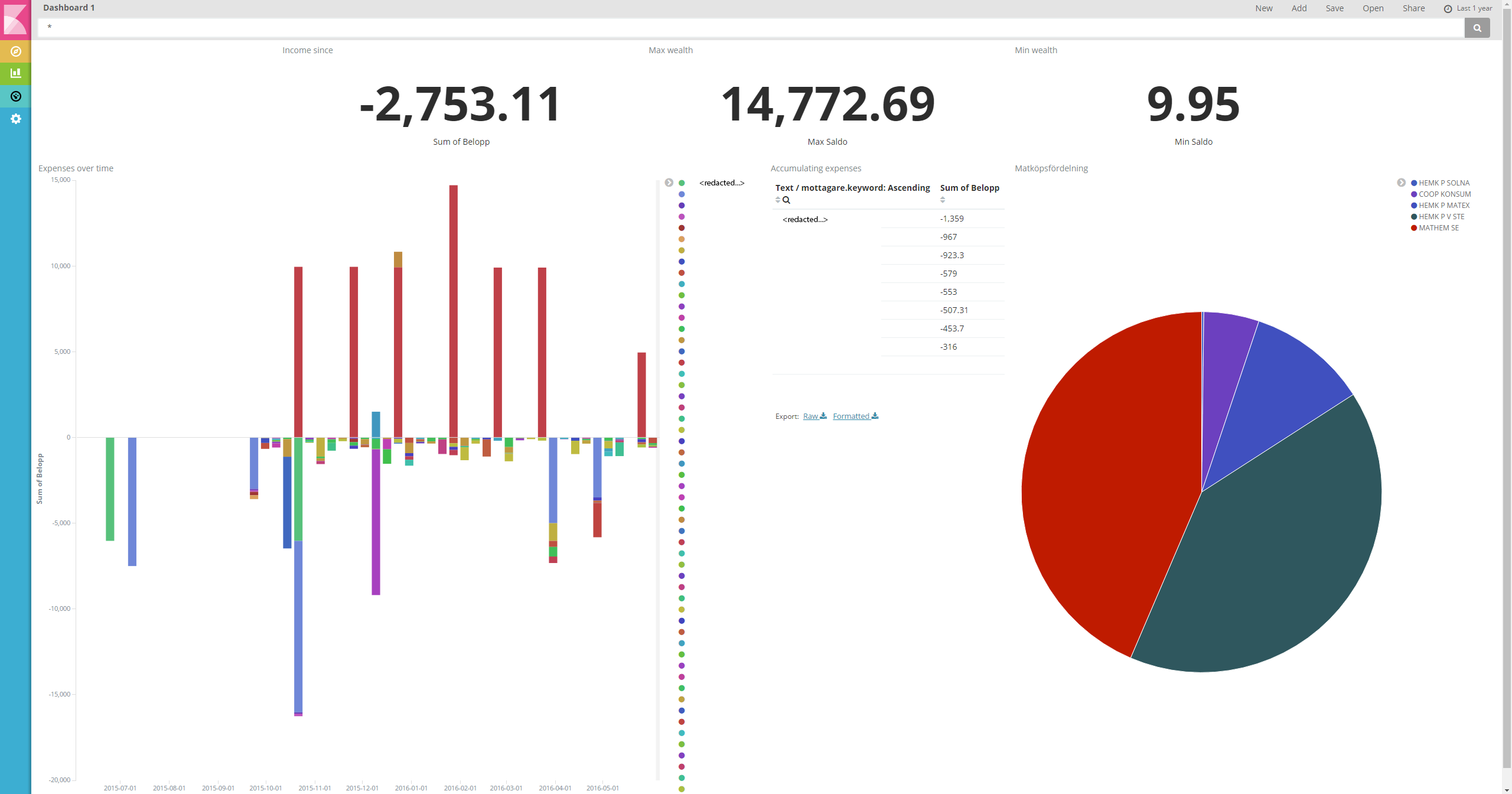Click the search magnifier button
The image size is (1512, 794).
point(1477,28)
